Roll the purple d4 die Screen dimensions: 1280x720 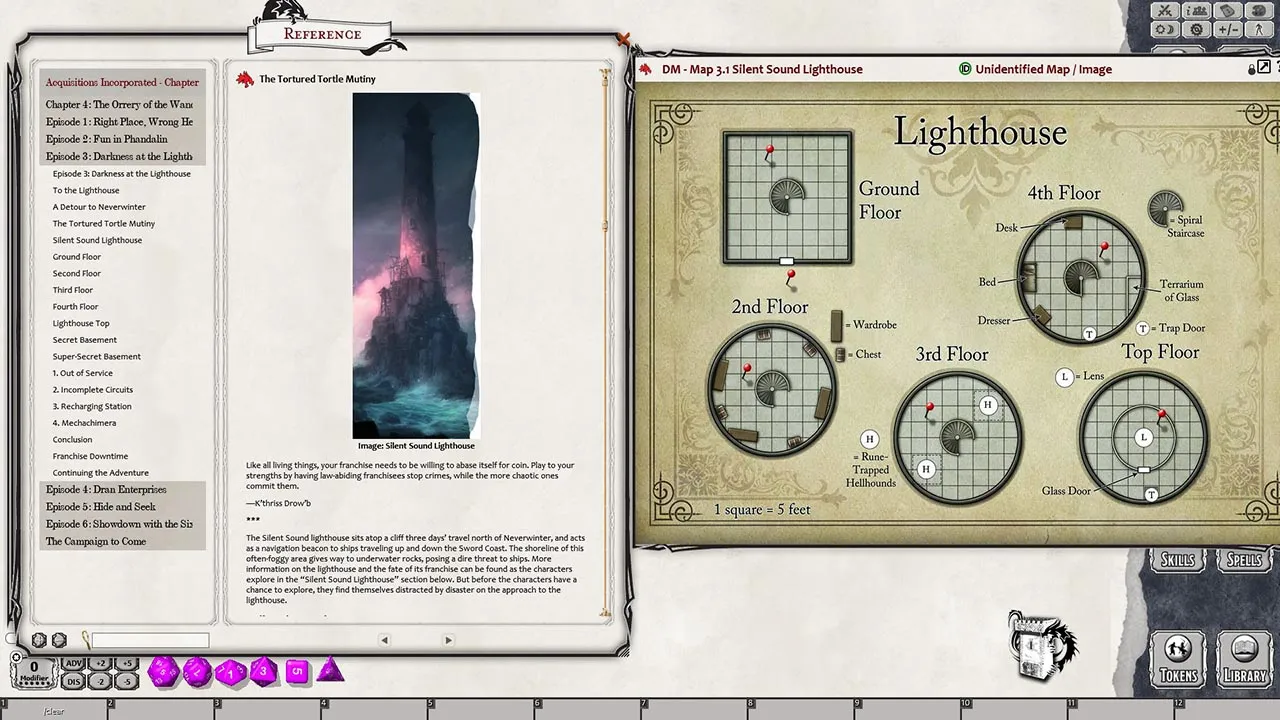[x=330, y=669]
